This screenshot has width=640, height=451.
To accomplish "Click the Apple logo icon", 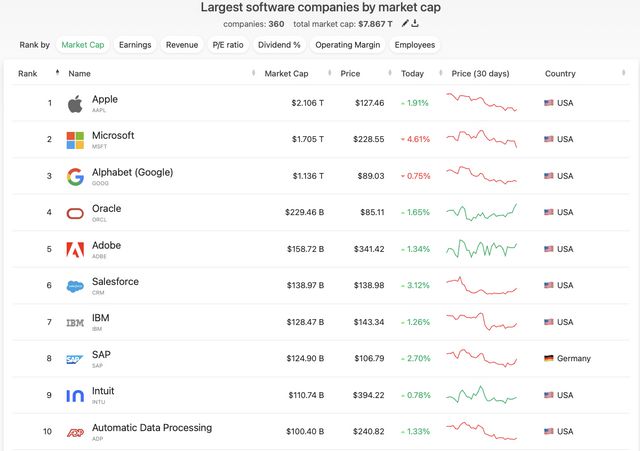I will point(75,104).
